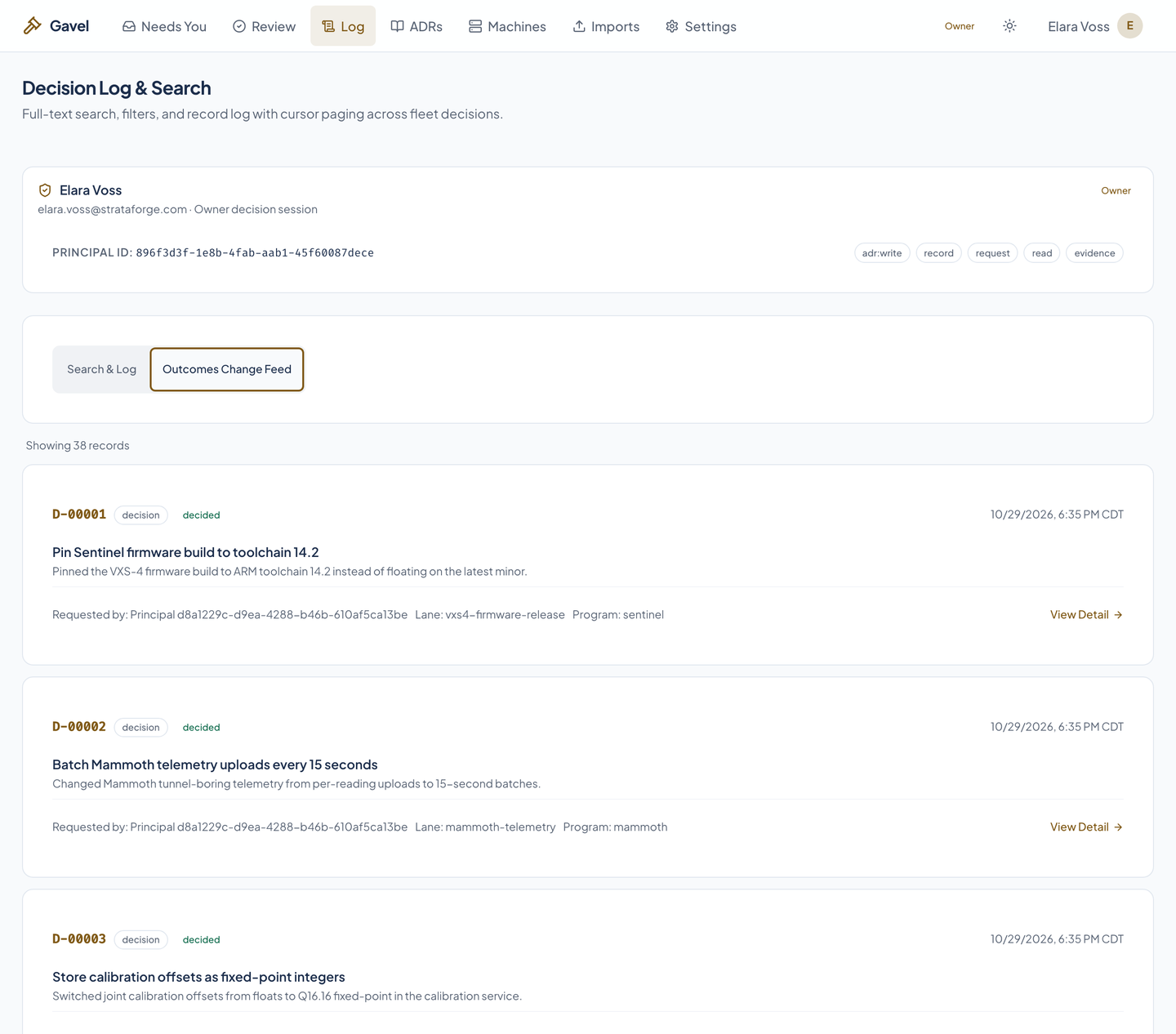Click the Lane: mammoth-telemetry text
1176x1034 pixels.
click(x=485, y=827)
